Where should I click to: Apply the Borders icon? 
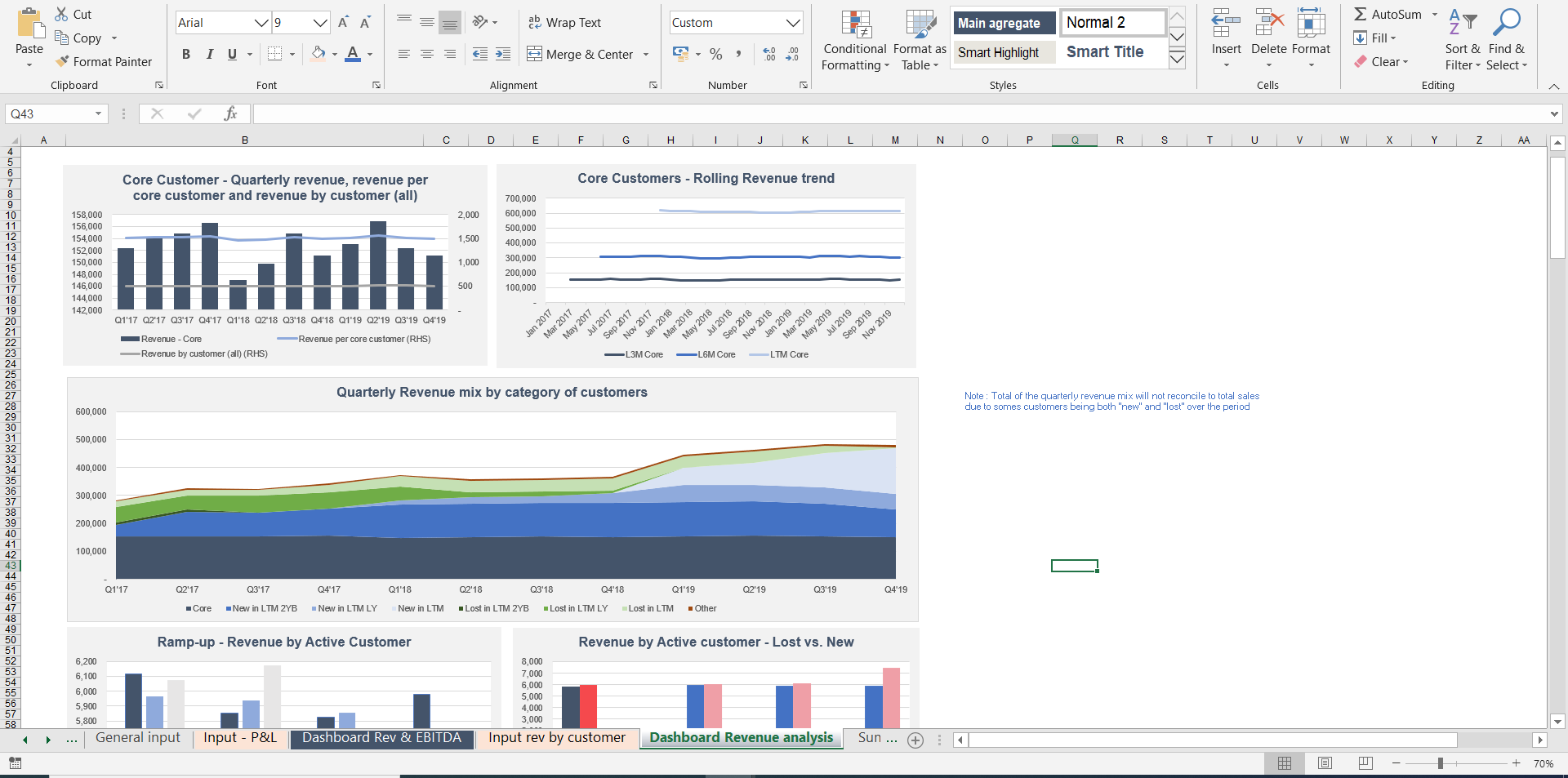pyautogui.click(x=274, y=54)
